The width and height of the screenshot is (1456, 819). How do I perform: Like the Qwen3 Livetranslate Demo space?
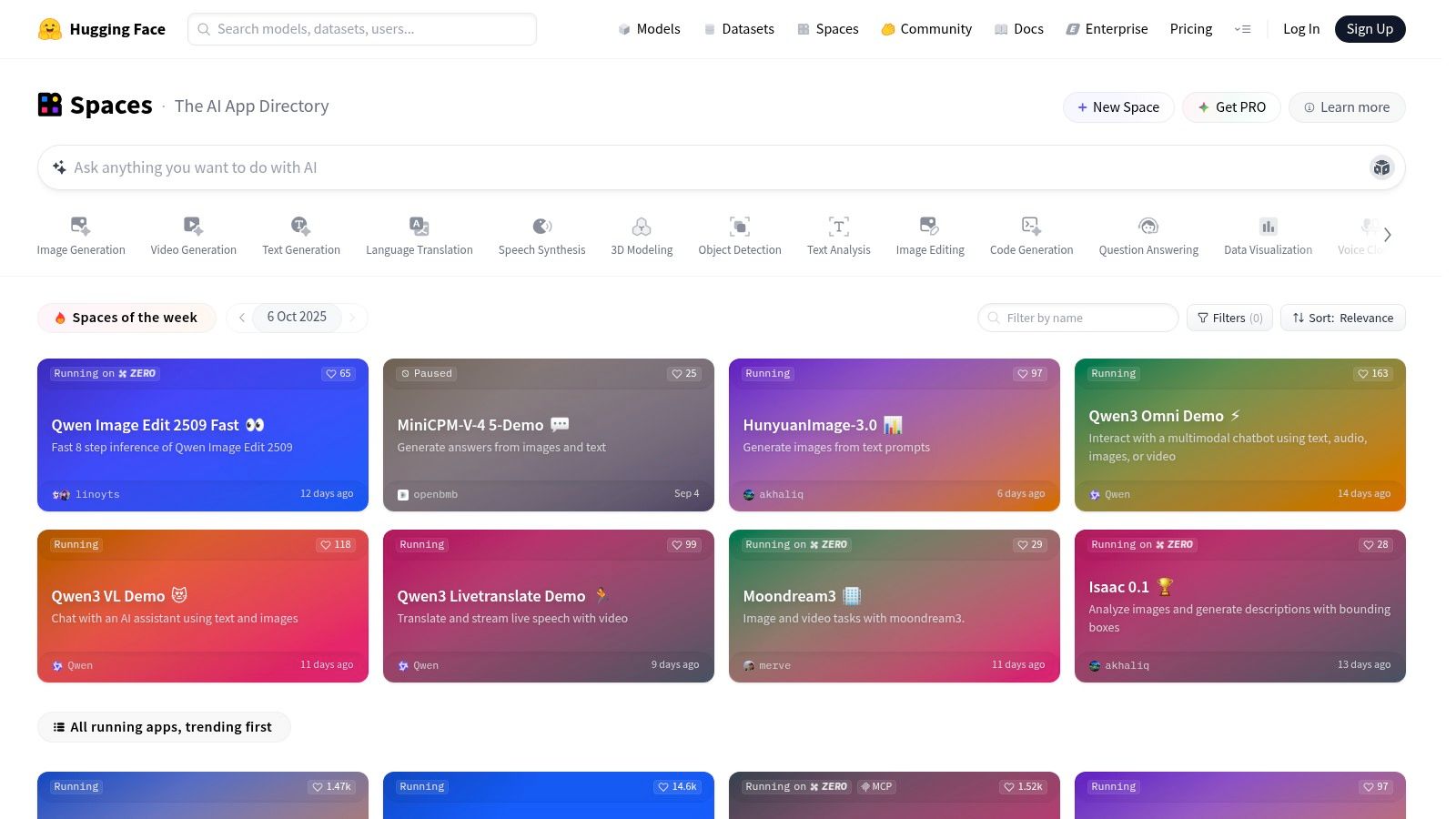tap(684, 545)
